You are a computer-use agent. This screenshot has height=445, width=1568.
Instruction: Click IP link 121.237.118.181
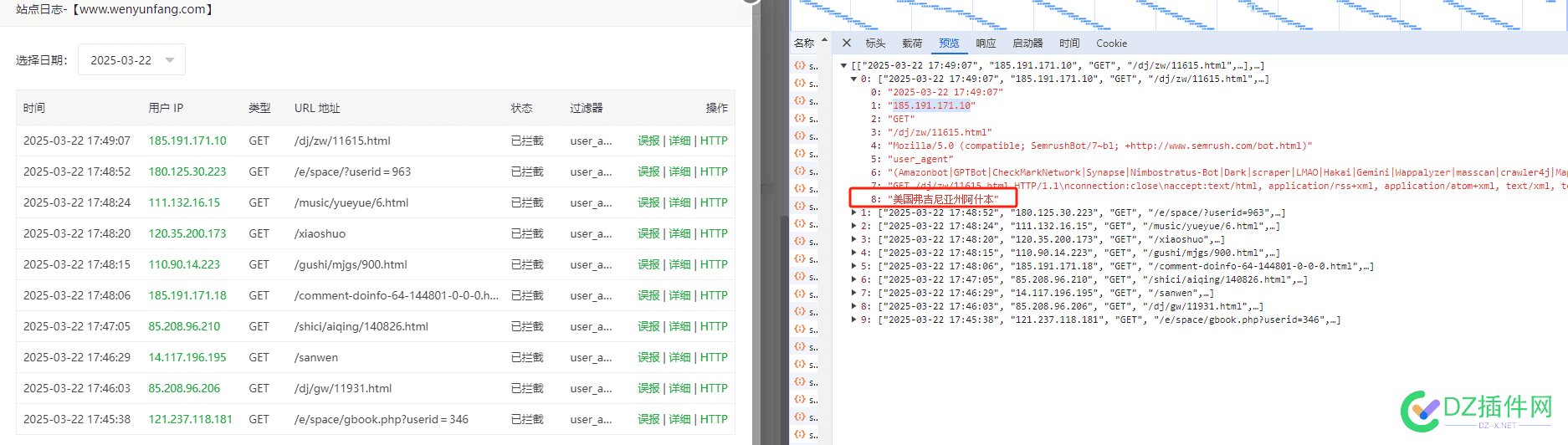pos(191,419)
